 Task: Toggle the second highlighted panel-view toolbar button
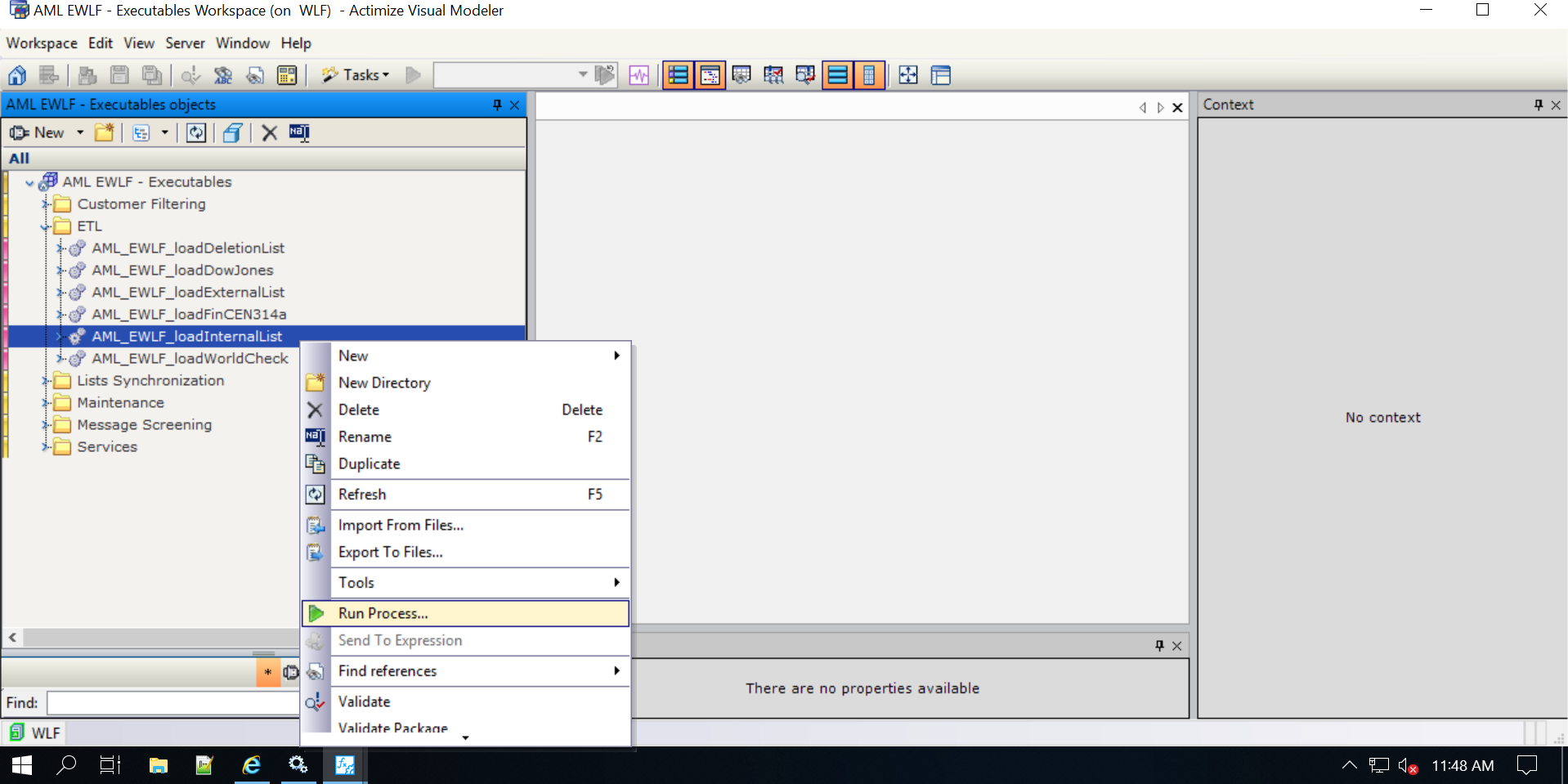pyautogui.click(x=710, y=75)
